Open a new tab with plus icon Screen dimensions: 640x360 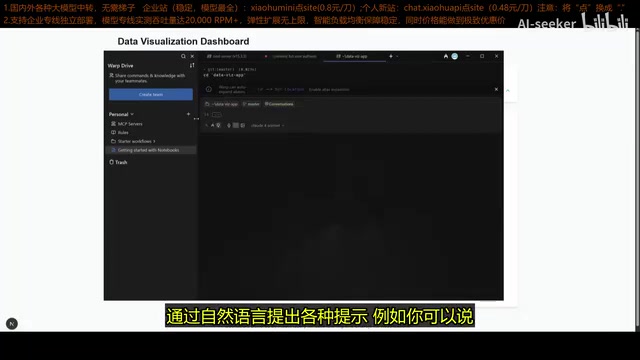tap(391, 56)
